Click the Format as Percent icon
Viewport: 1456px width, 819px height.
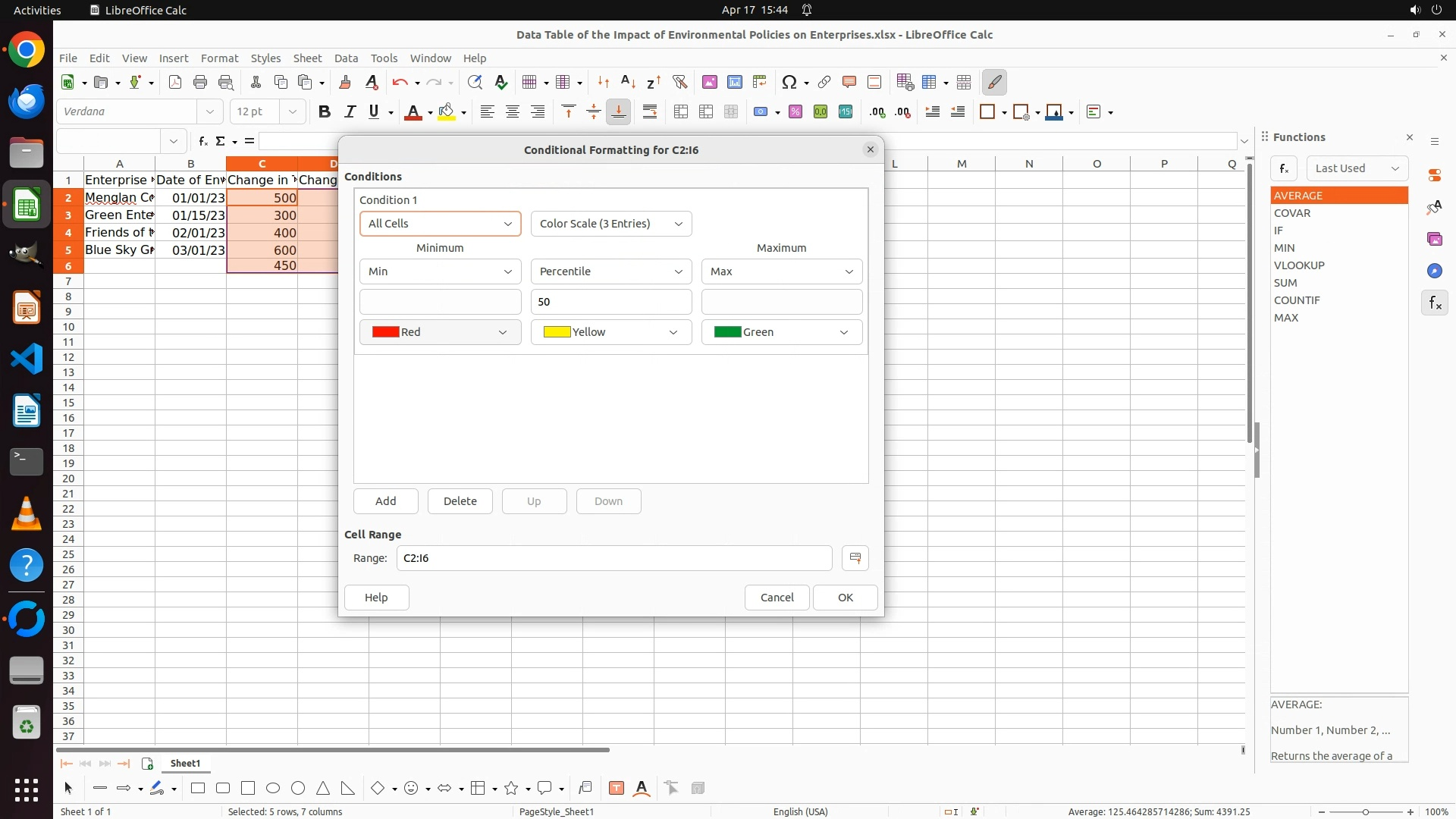click(x=795, y=112)
